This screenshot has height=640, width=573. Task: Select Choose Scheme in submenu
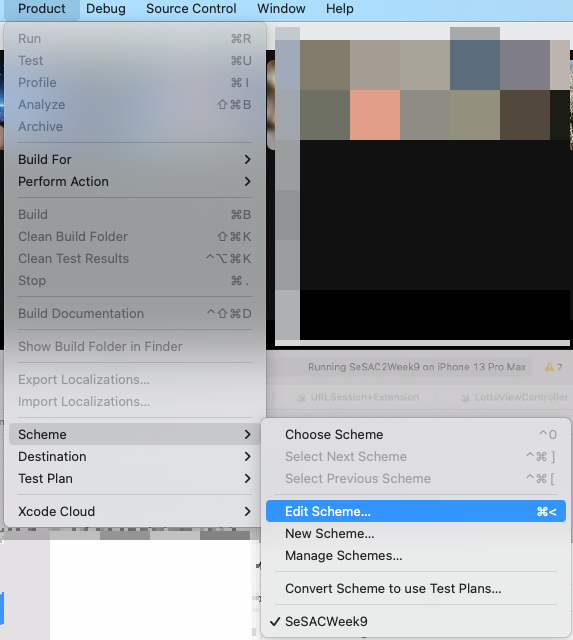tap(416, 435)
